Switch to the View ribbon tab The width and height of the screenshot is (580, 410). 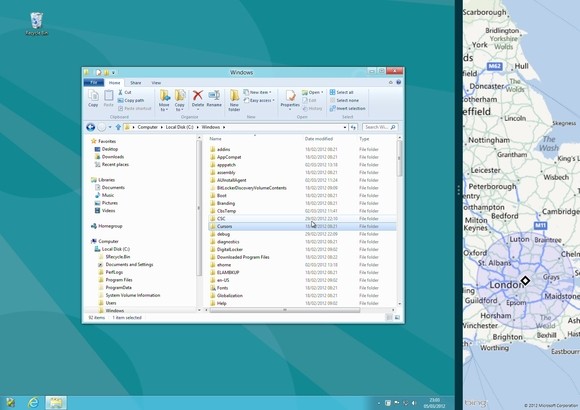pos(156,83)
